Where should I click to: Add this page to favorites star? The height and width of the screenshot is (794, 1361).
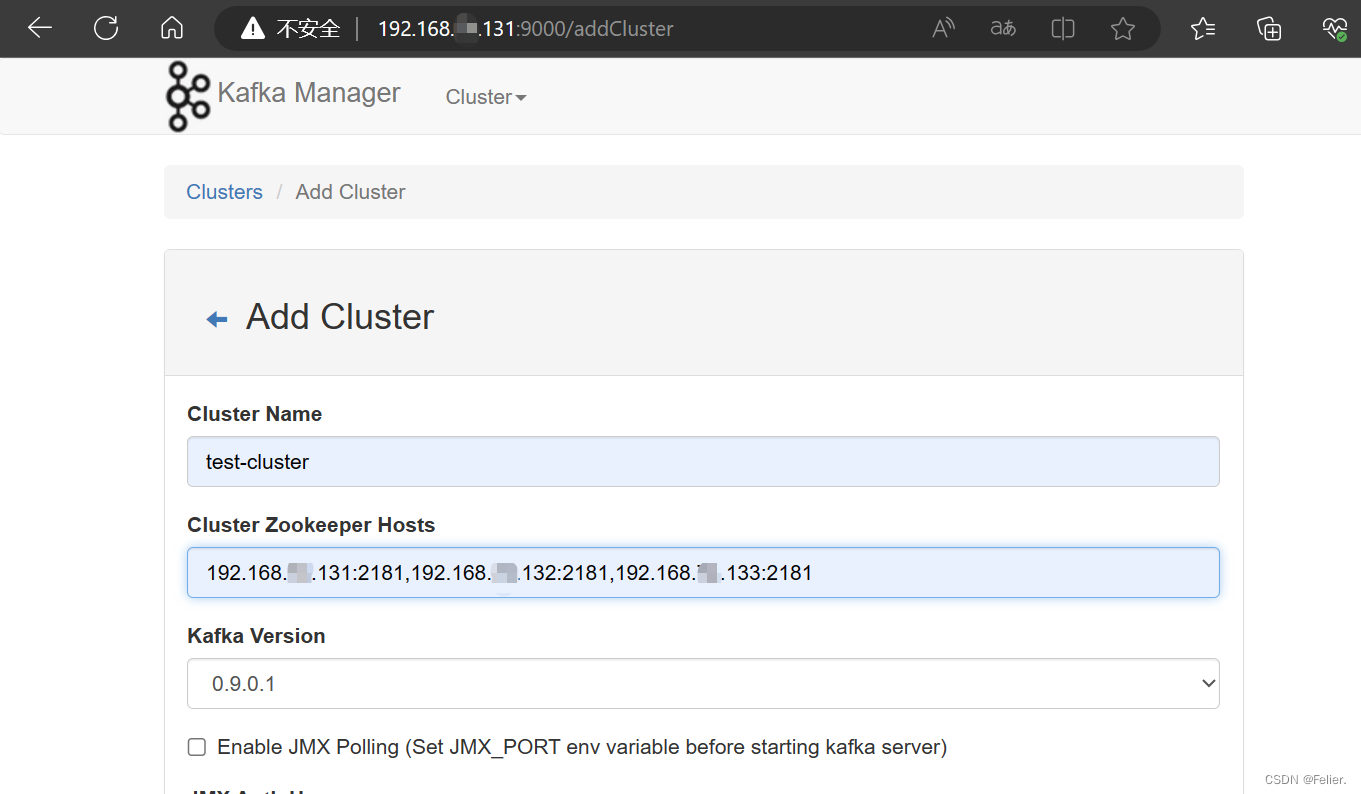click(1123, 29)
